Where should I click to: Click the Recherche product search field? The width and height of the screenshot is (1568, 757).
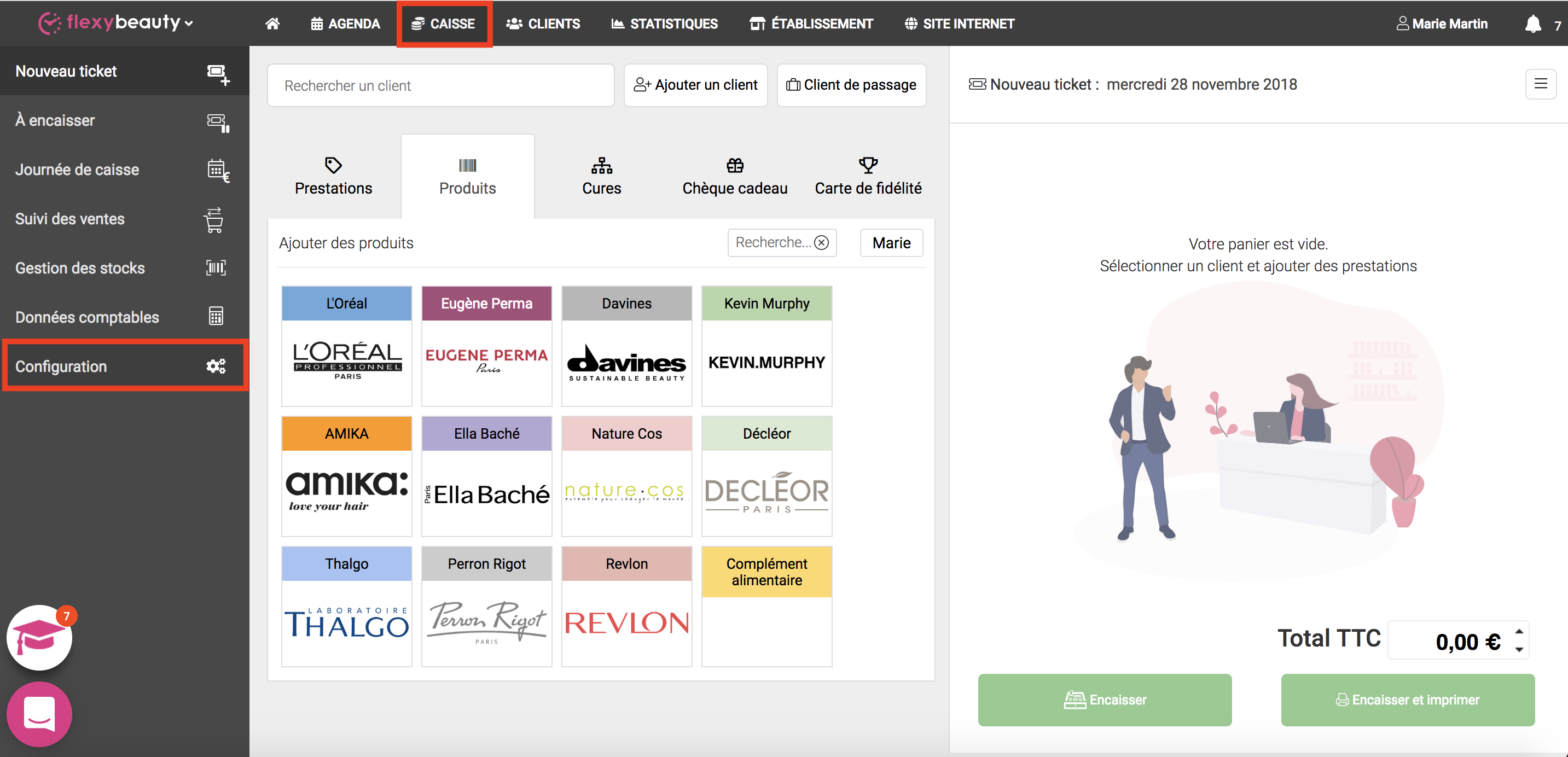pyautogui.click(x=782, y=243)
